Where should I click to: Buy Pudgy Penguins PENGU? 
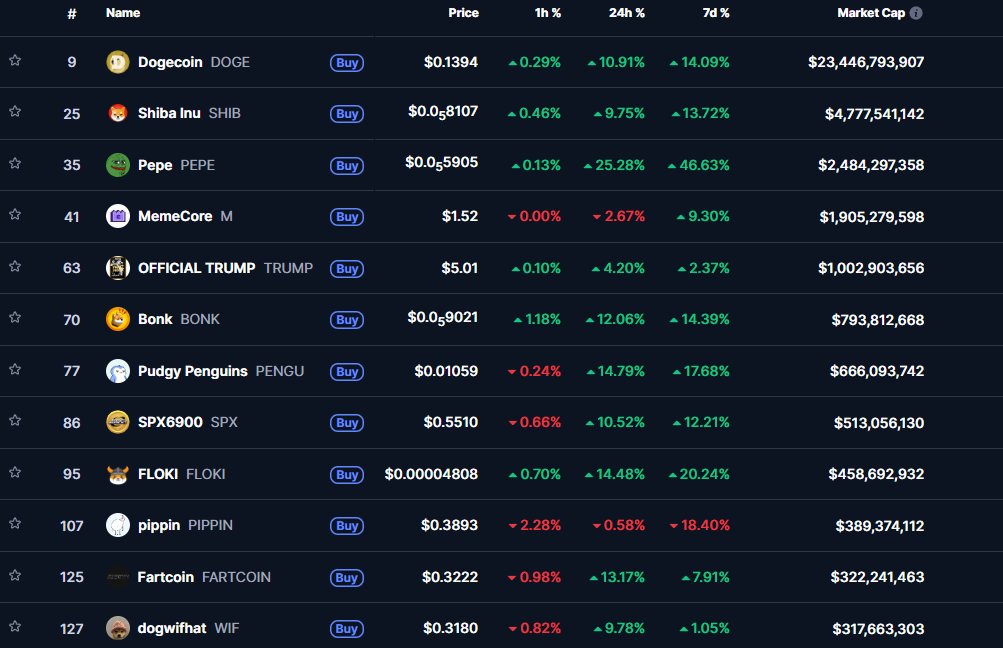coord(347,372)
